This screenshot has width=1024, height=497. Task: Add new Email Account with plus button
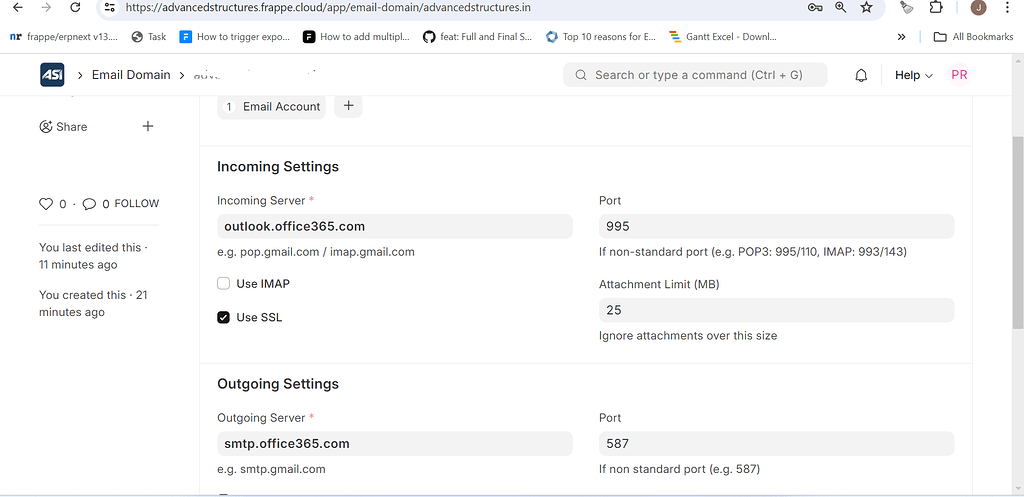pos(348,106)
